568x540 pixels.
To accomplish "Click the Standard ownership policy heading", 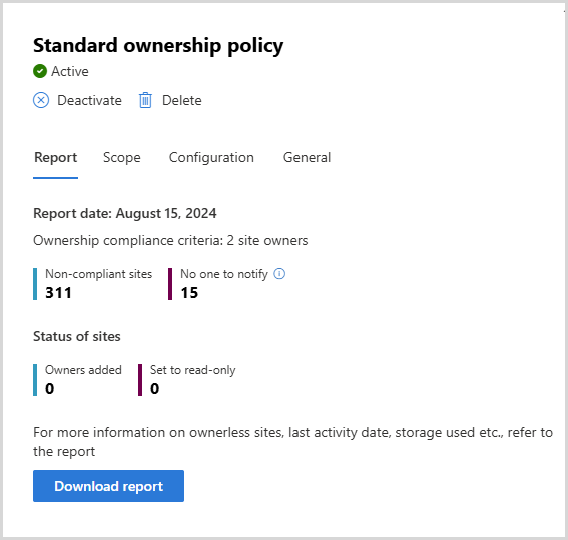I will click(158, 46).
